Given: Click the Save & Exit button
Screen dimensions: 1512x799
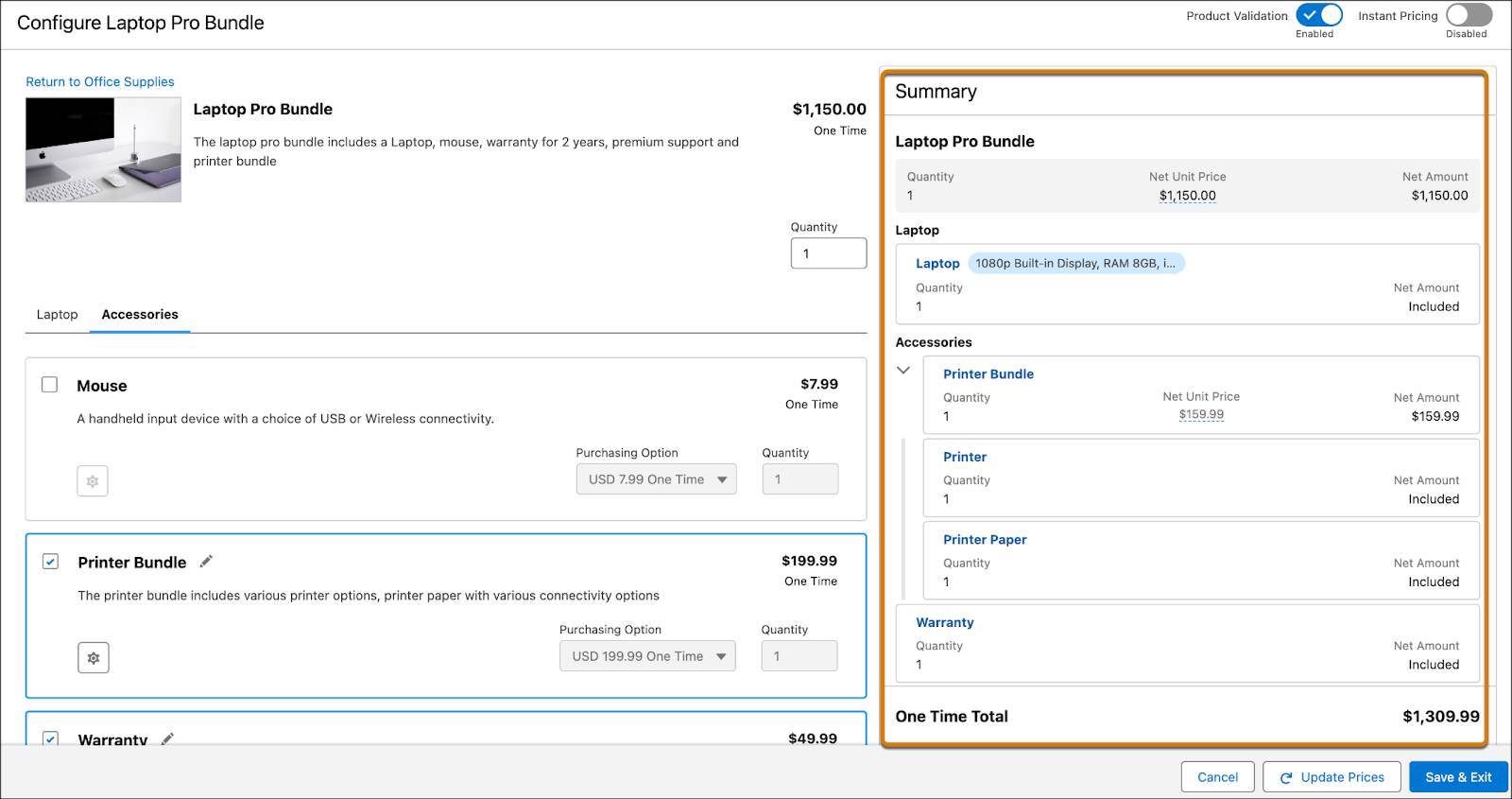Looking at the screenshot, I should [x=1458, y=777].
